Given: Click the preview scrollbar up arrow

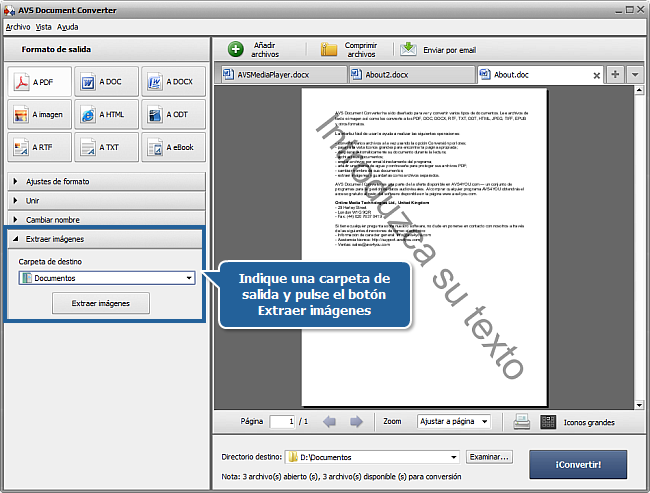Looking at the screenshot, I should (639, 90).
